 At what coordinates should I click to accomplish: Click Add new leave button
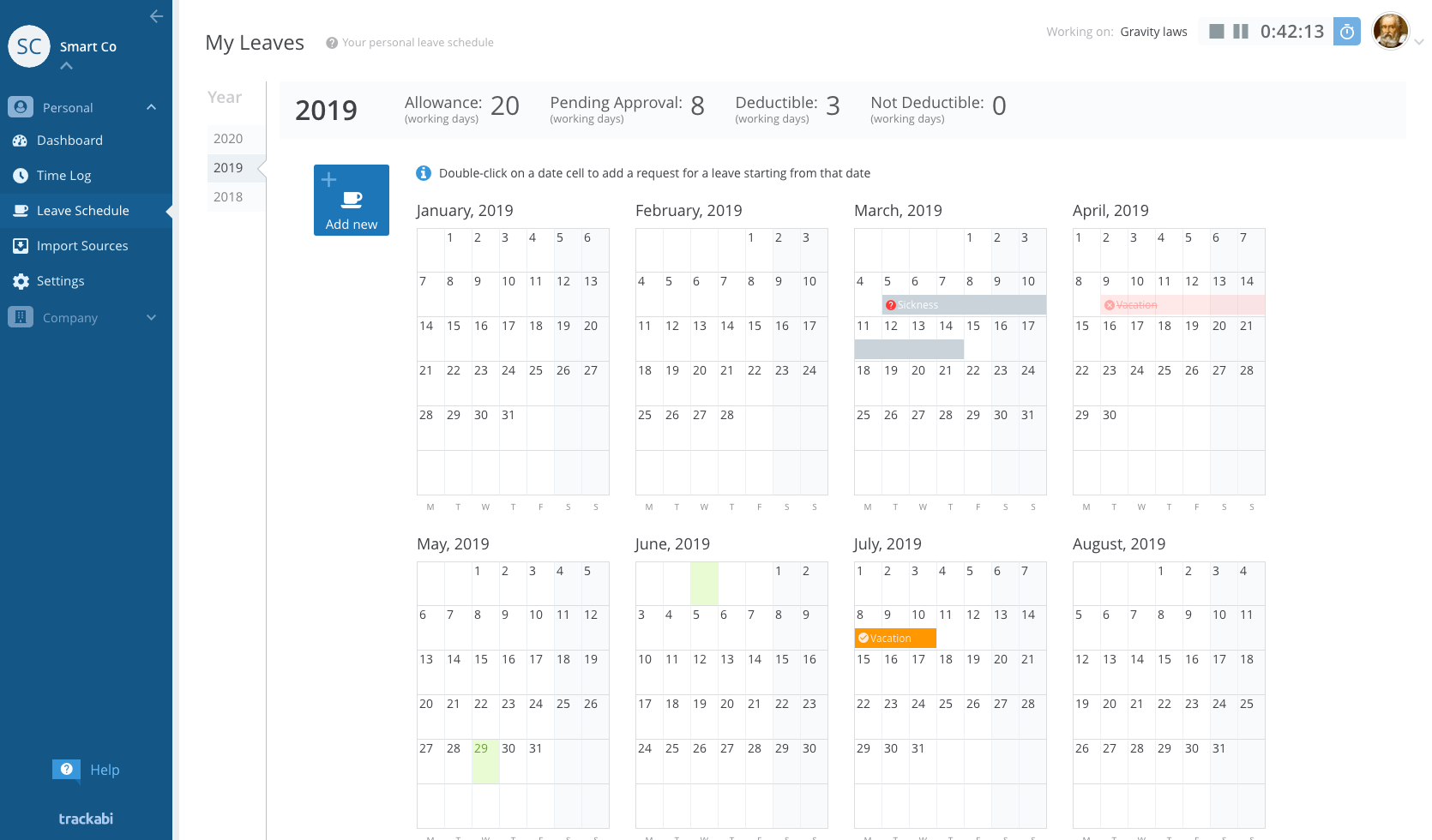coord(352,200)
